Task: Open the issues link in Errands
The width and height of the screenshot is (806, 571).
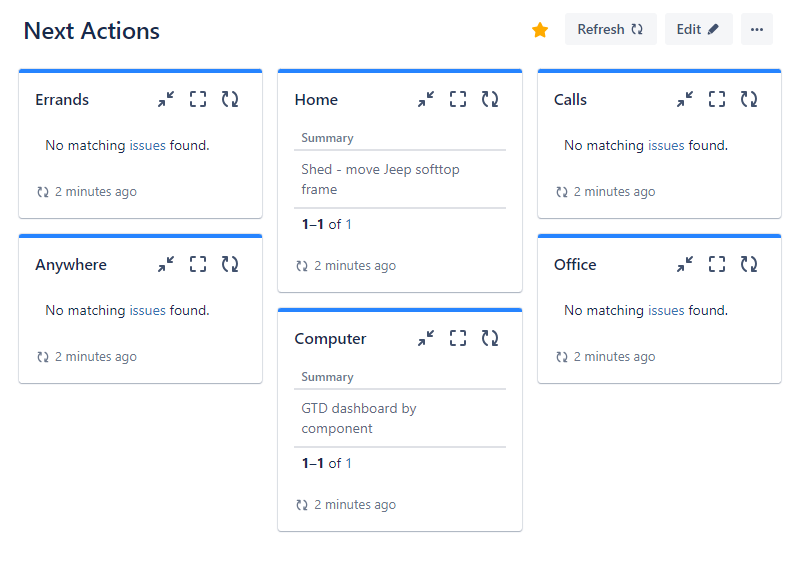Action: tap(148, 145)
